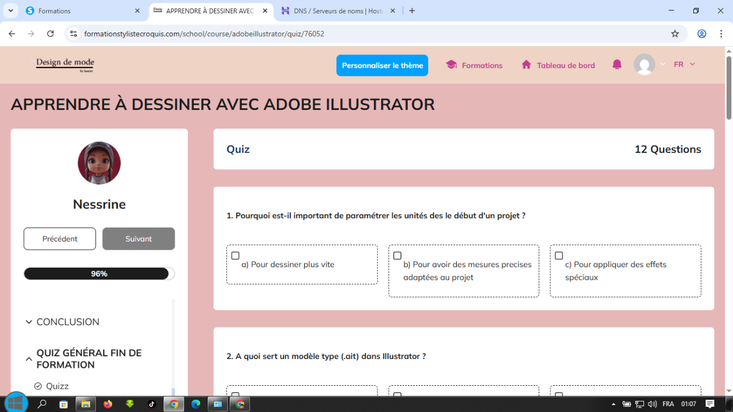This screenshot has height=412, width=733.
Task: Reload the page
Action: pyautogui.click(x=50, y=34)
